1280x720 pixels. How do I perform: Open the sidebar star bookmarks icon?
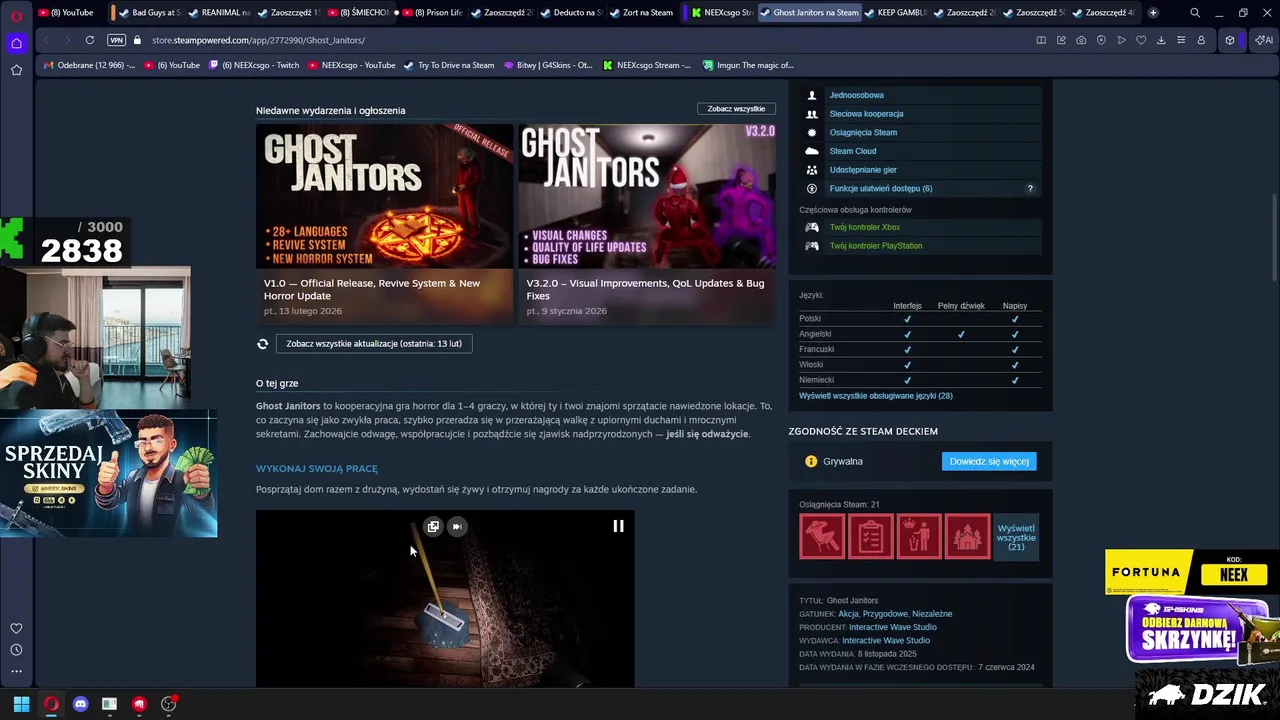[16, 70]
